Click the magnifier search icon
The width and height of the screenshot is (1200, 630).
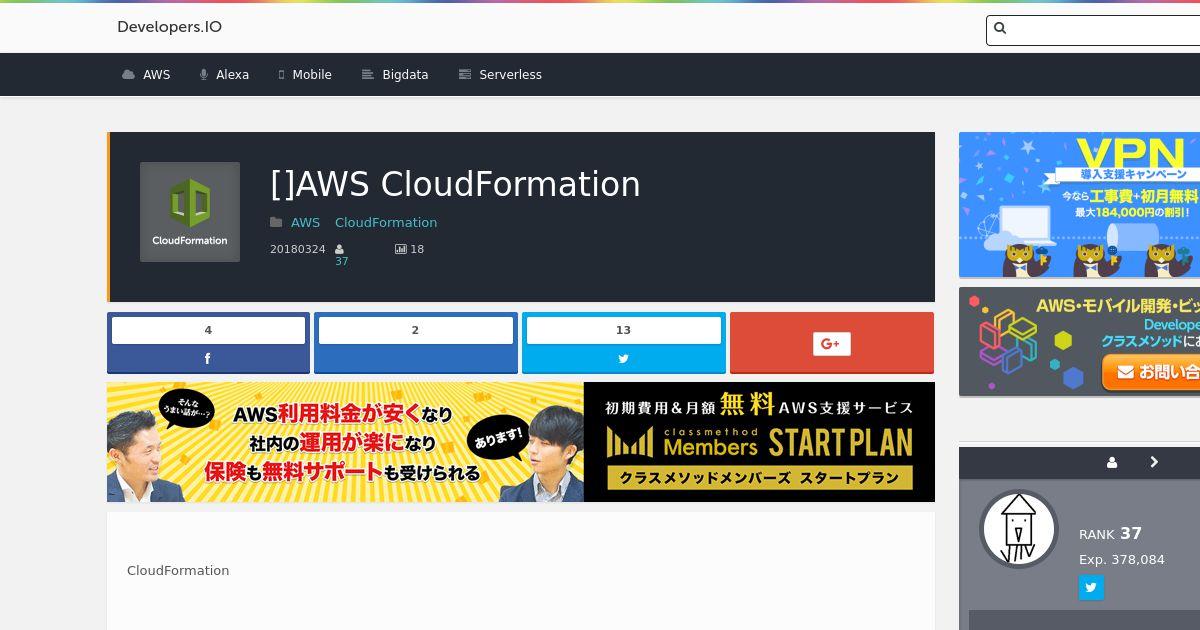click(1000, 29)
